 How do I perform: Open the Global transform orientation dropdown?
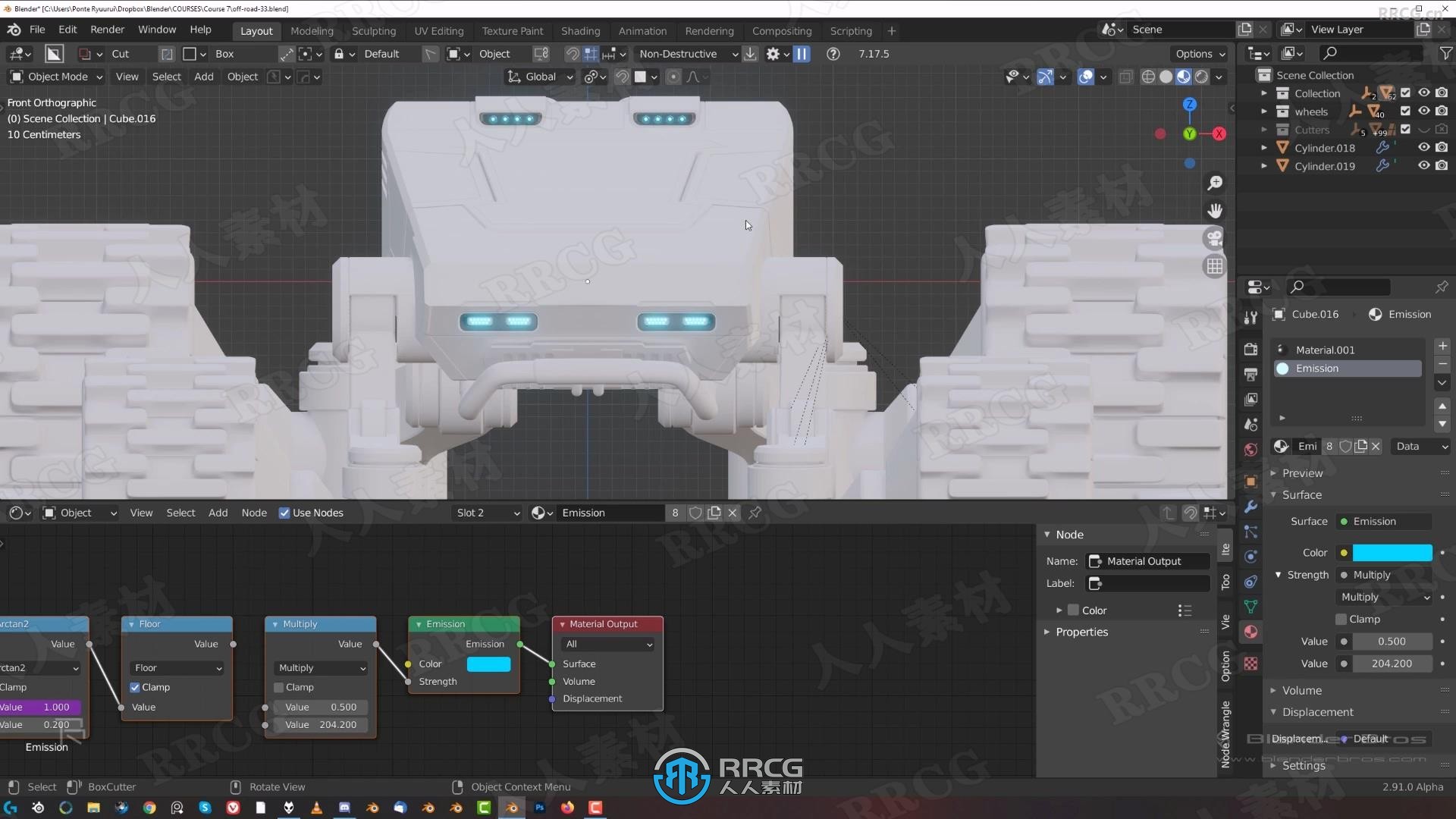coord(539,76)
